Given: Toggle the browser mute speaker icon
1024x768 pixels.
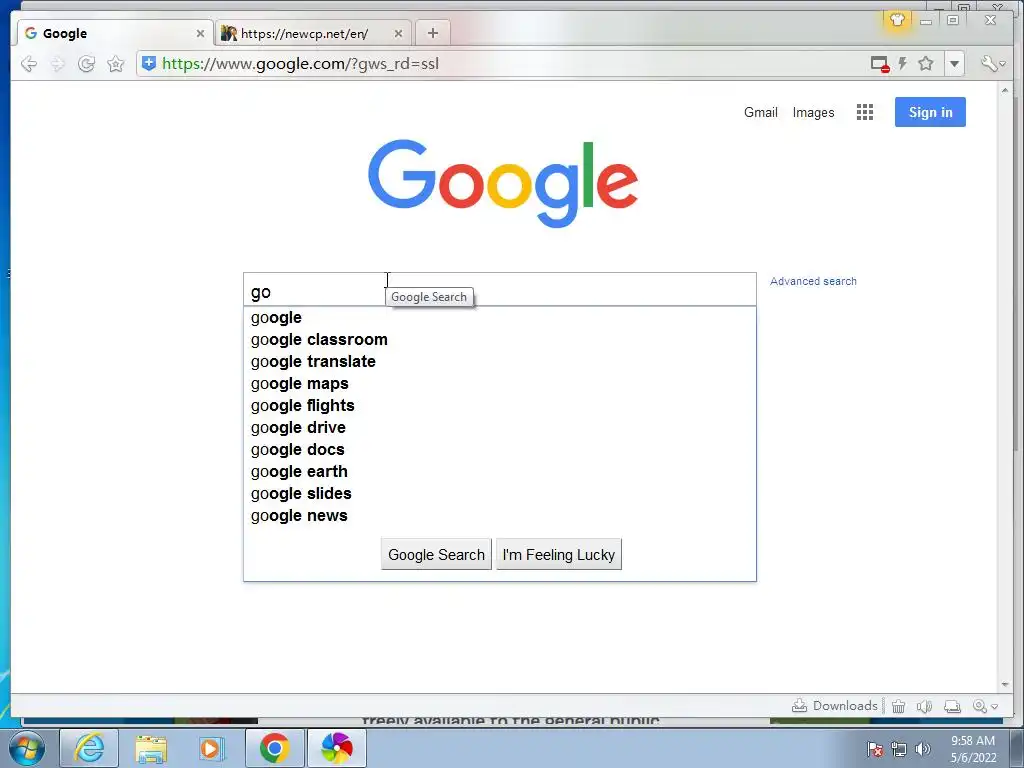Looking at the screenshot, I should point(923,706).
